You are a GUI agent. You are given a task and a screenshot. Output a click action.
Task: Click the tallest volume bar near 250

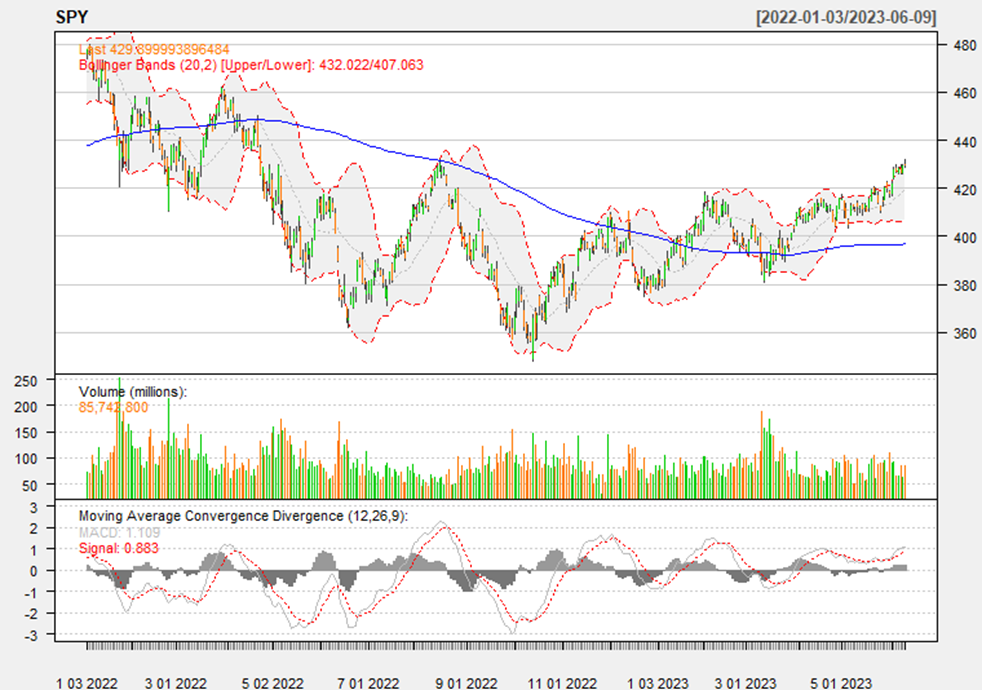tap(120, 438)
